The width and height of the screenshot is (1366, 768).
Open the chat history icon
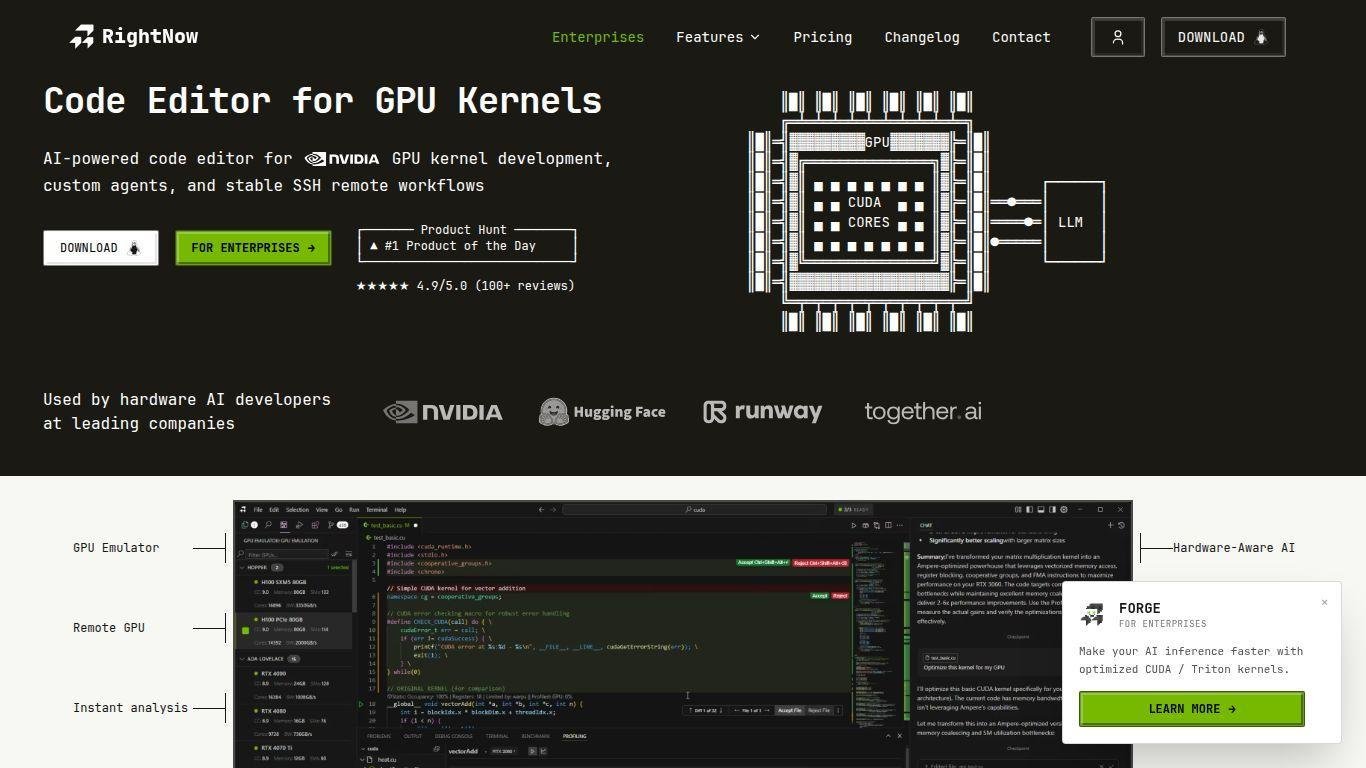point(1121,525)
